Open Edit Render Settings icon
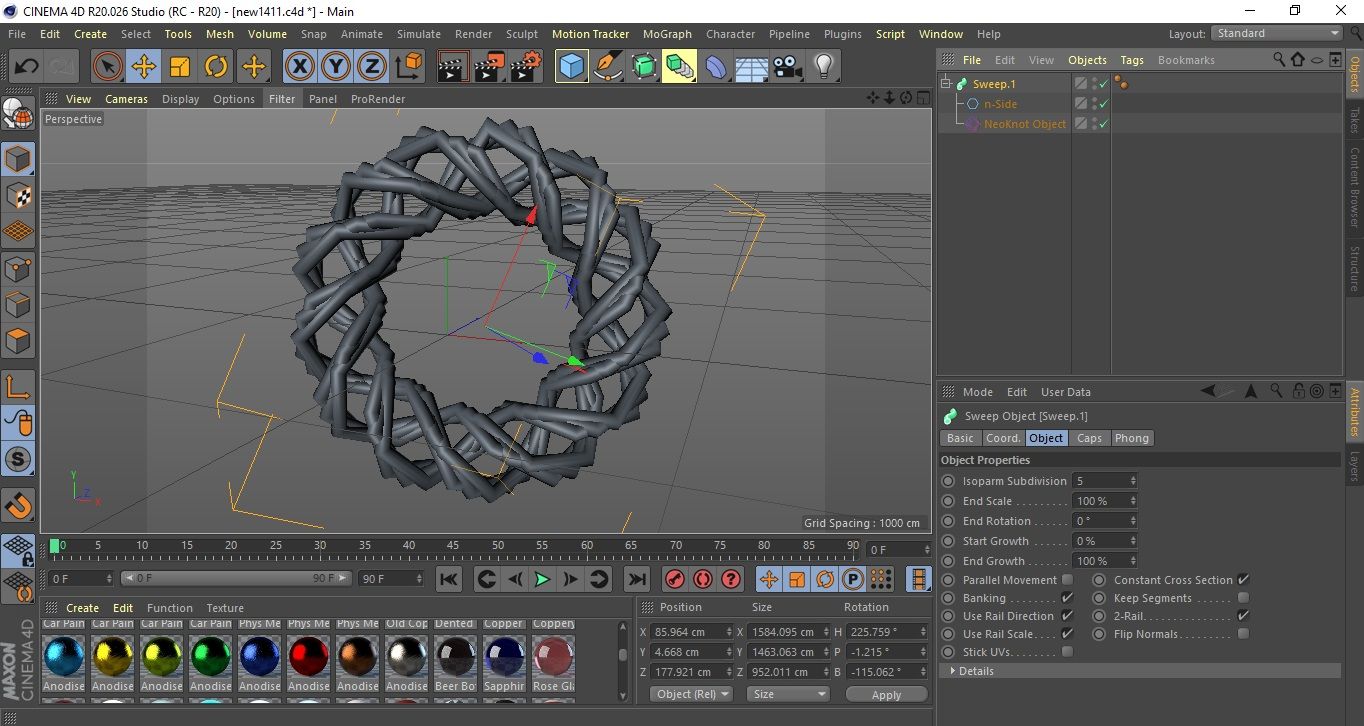The image size is (1364, 726). click(525, 67)
